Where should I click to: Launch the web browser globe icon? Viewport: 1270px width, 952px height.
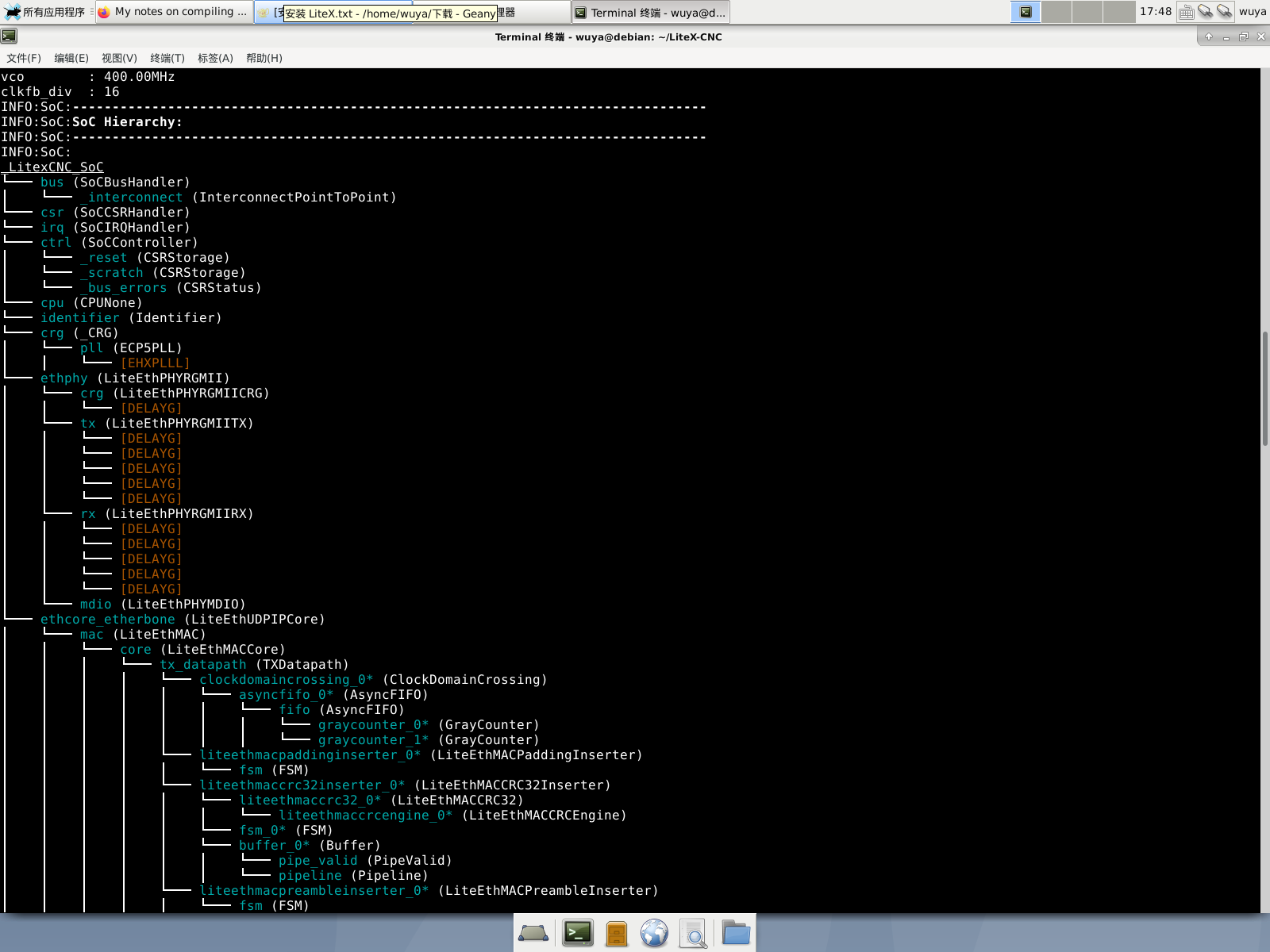click(655, 934)
